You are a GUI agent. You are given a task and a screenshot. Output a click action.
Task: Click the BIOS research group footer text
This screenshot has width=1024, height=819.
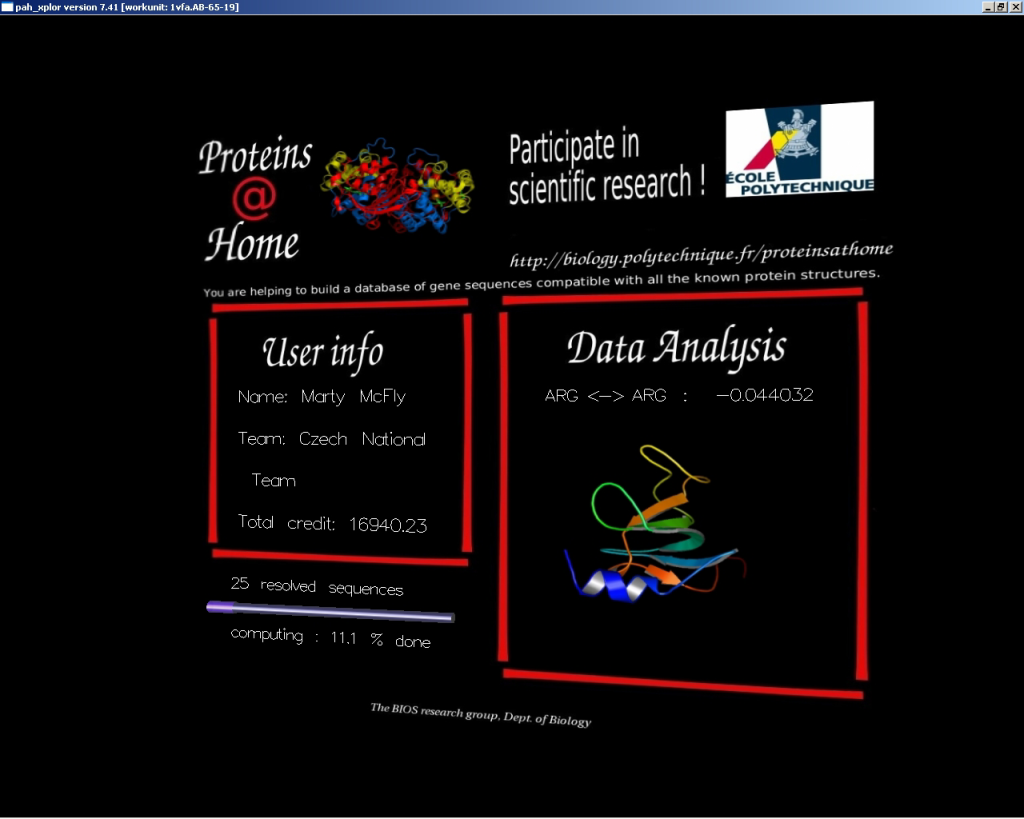coord(480,714)
